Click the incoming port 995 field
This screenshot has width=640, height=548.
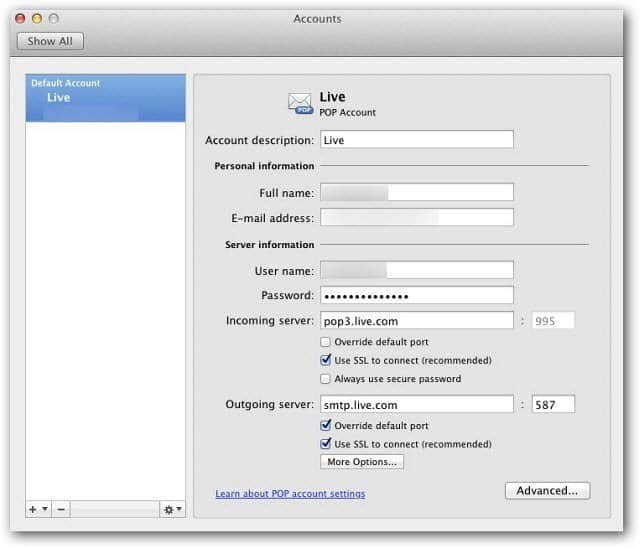(553, 321)
